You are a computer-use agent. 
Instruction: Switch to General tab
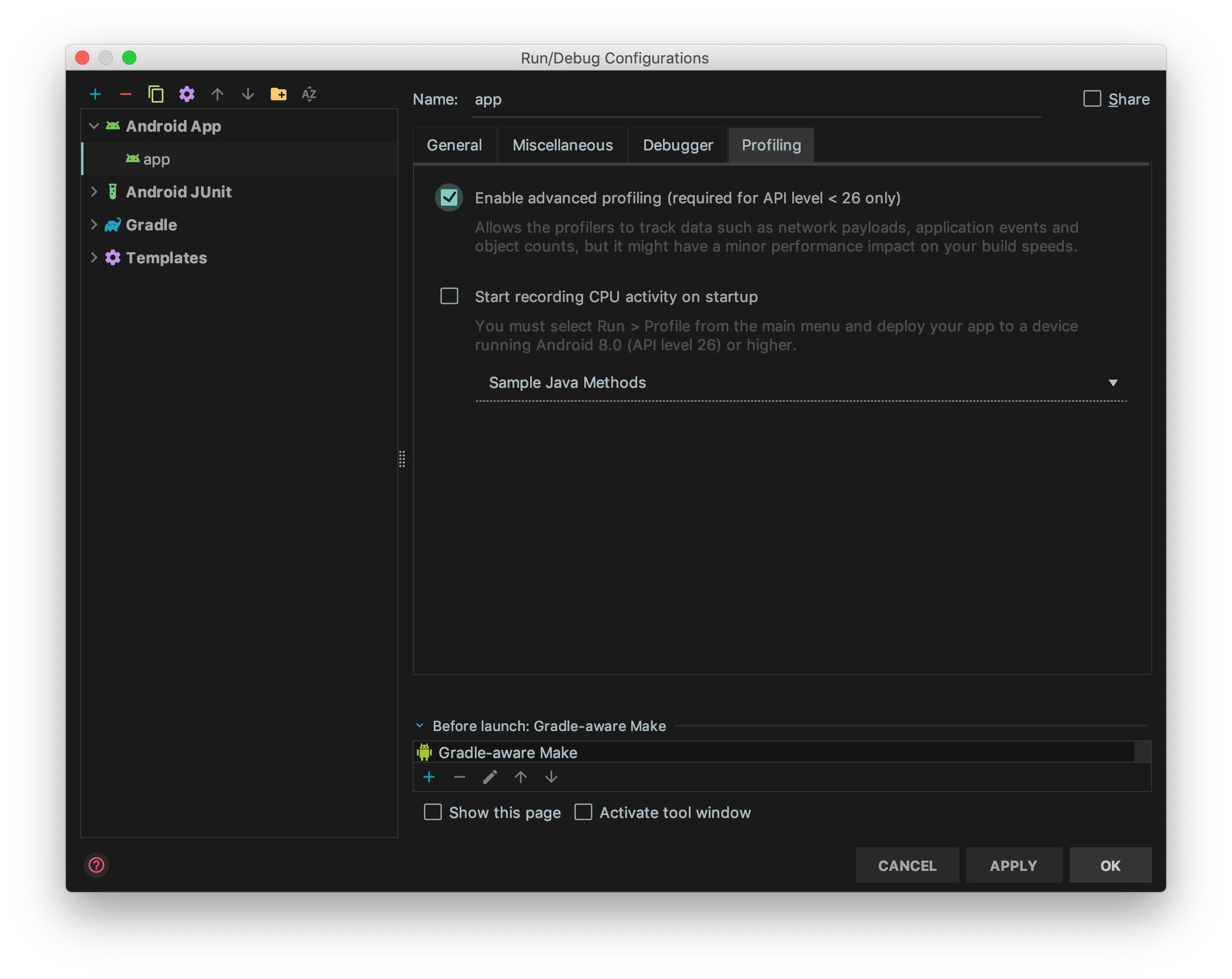coord(454,145)
